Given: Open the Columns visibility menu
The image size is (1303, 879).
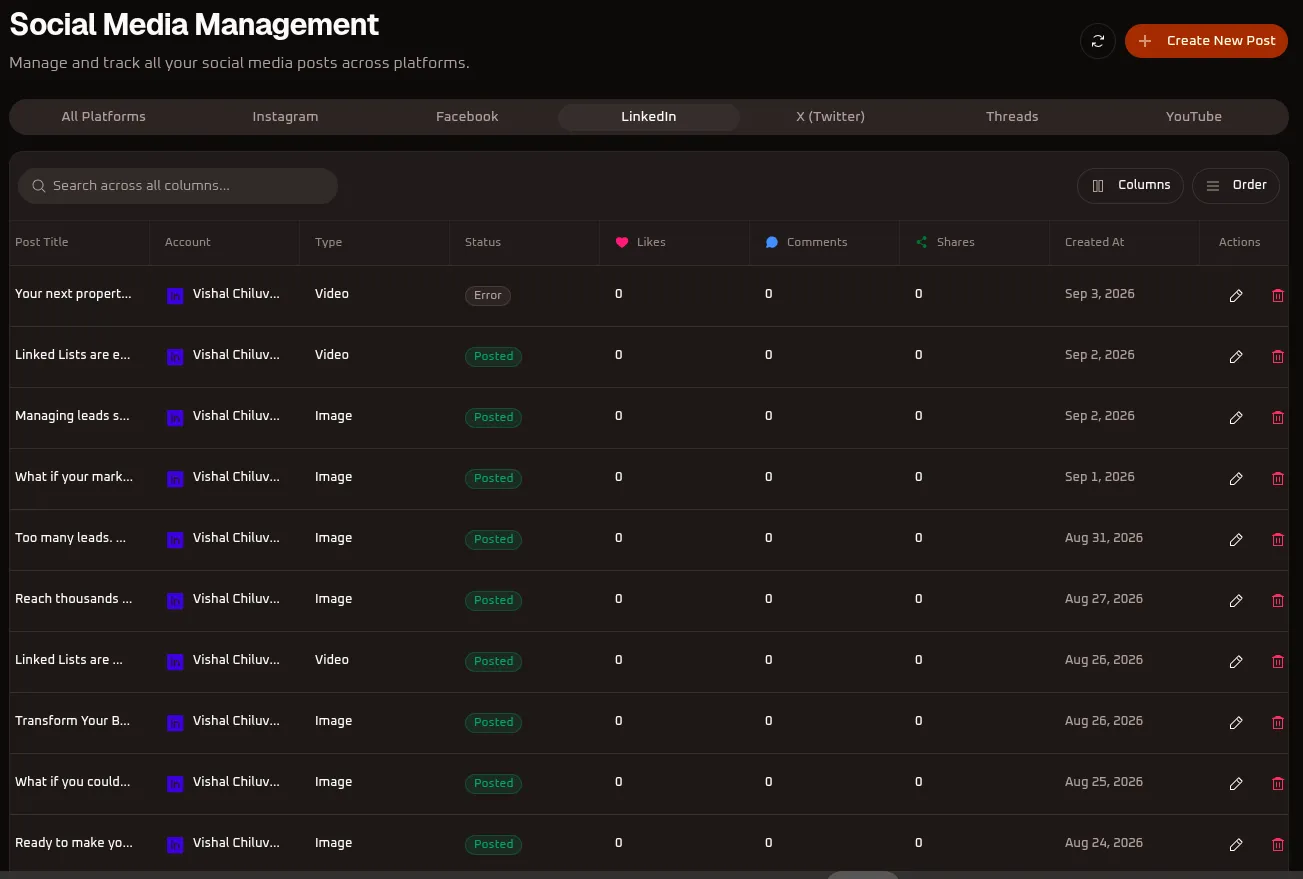Looking at the screenshot, I should [1130, 185].
